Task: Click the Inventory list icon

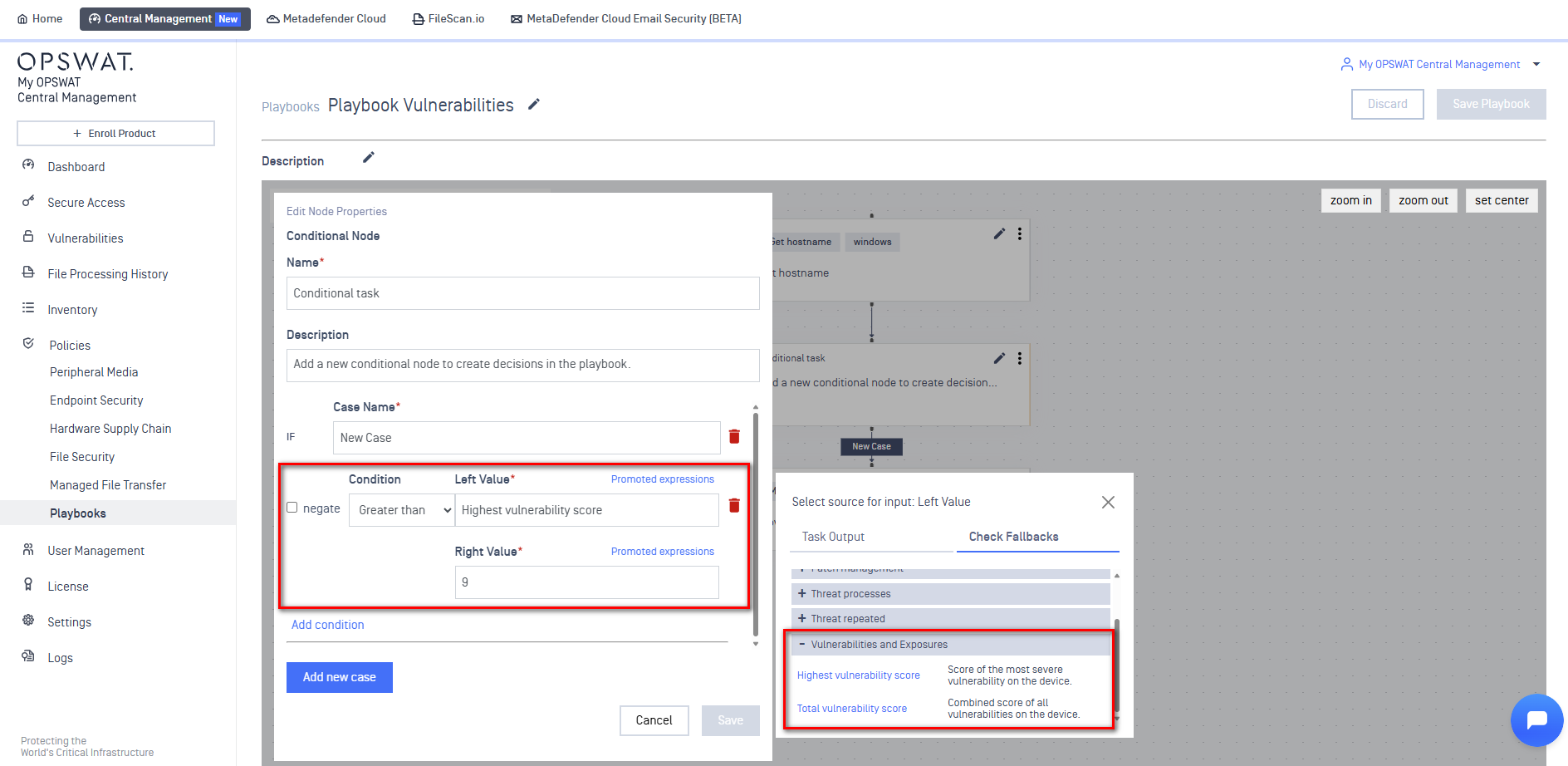Action: (x=28, y=308)
